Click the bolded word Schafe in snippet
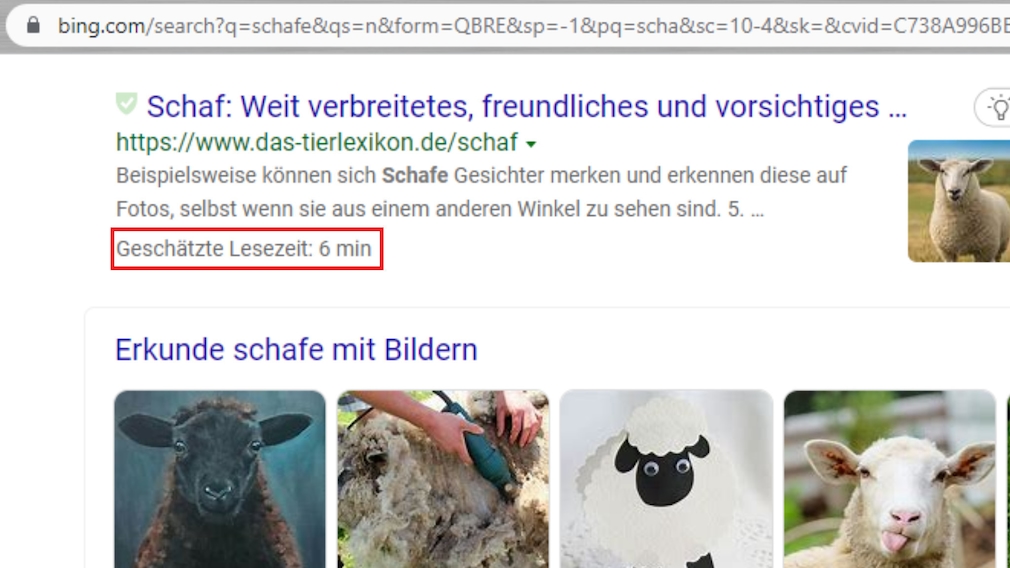 point(415,175)
